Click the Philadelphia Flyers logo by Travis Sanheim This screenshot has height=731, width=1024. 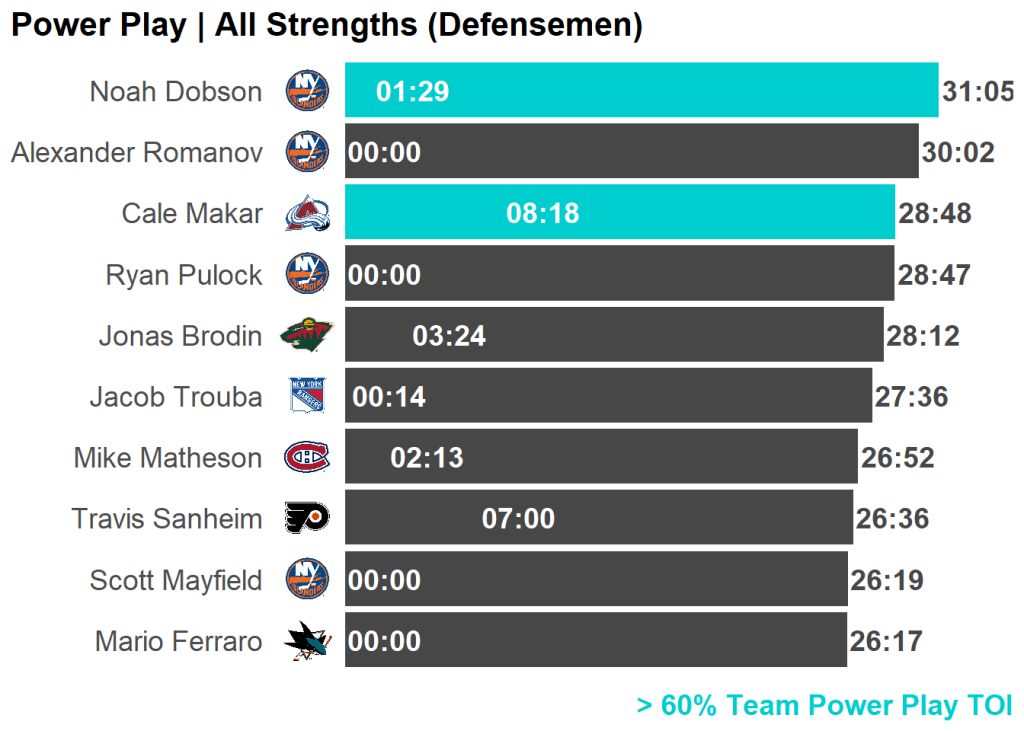point(307,518)
